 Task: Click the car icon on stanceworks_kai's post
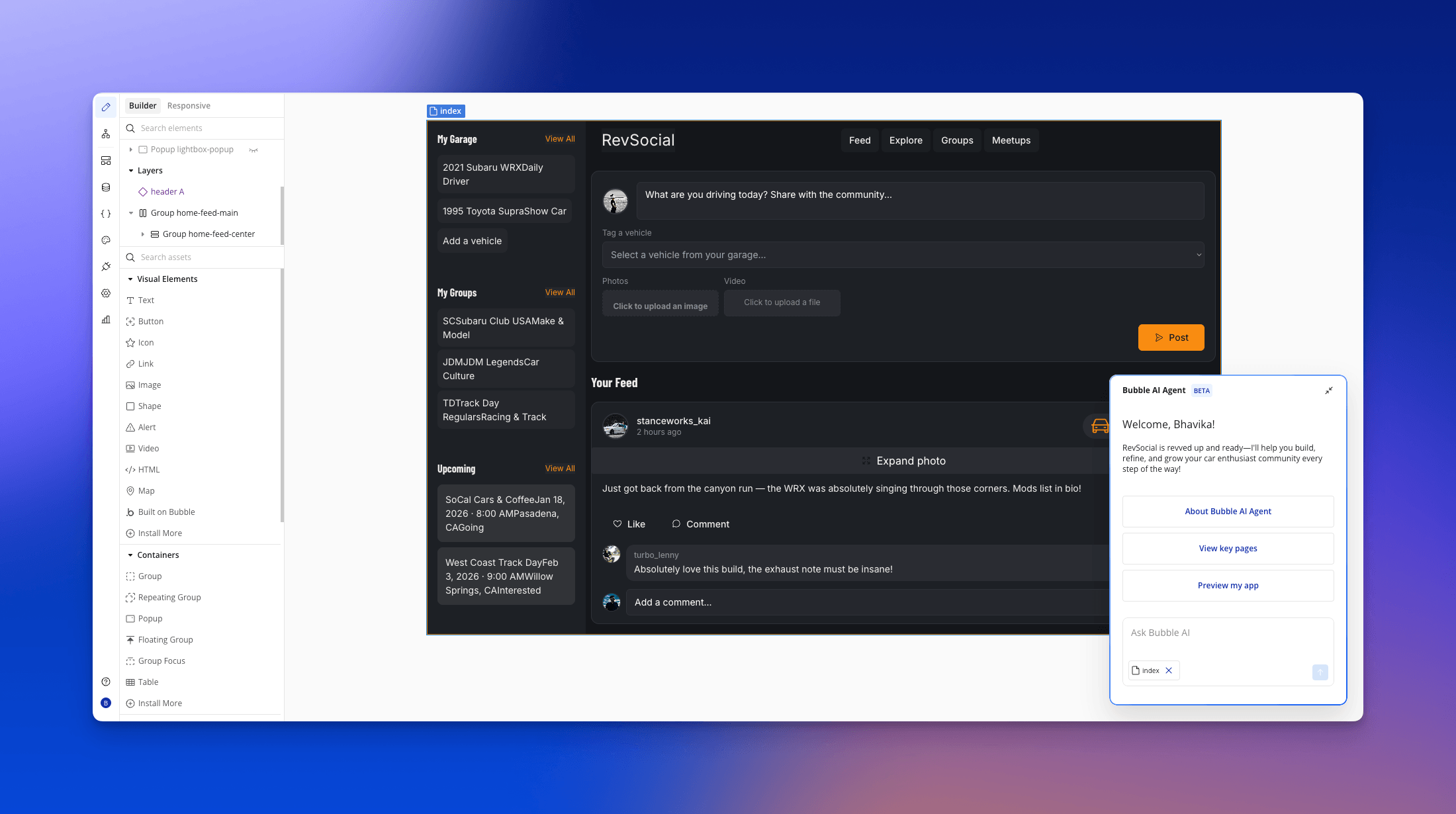click(x=1099, y=426)
